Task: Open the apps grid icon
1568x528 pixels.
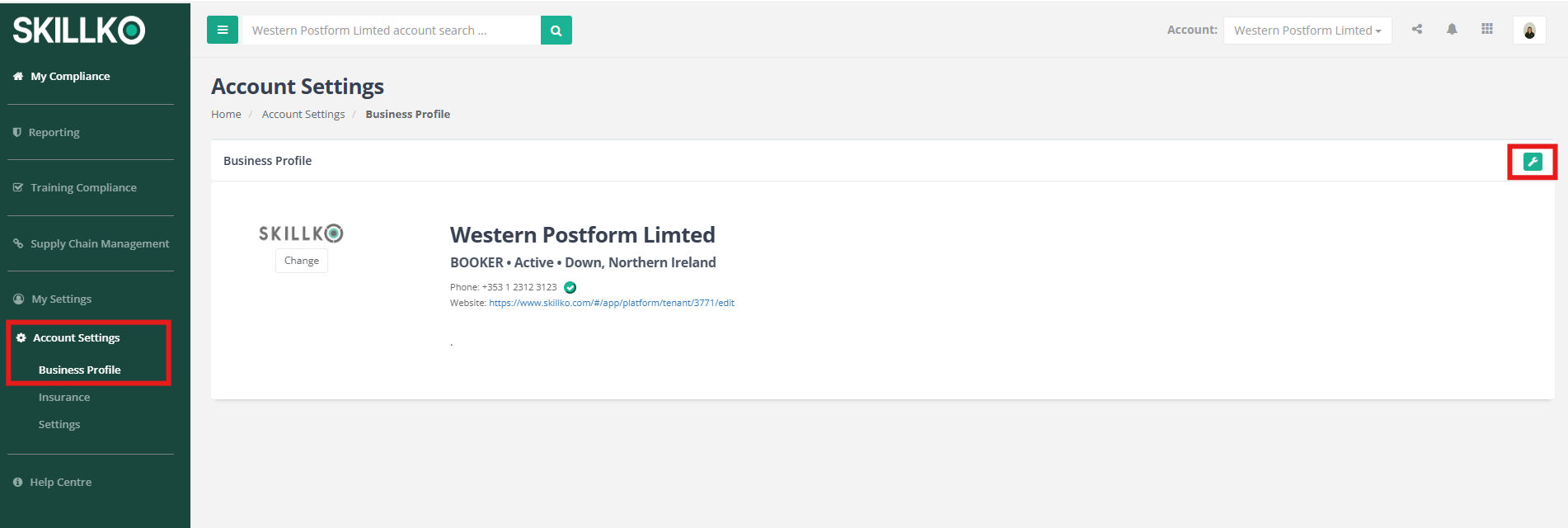Action: point(1487,29)
